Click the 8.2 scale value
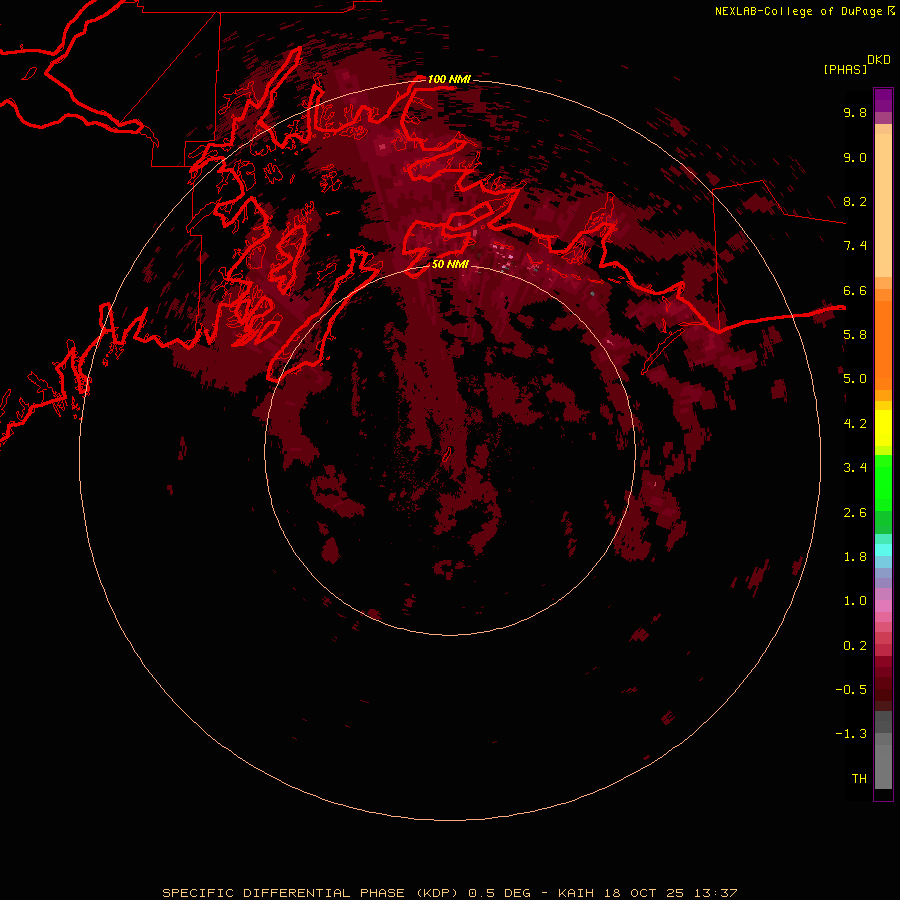Image resolution: width=900 pixels, height=900 pixels. [x=855, y=201]
